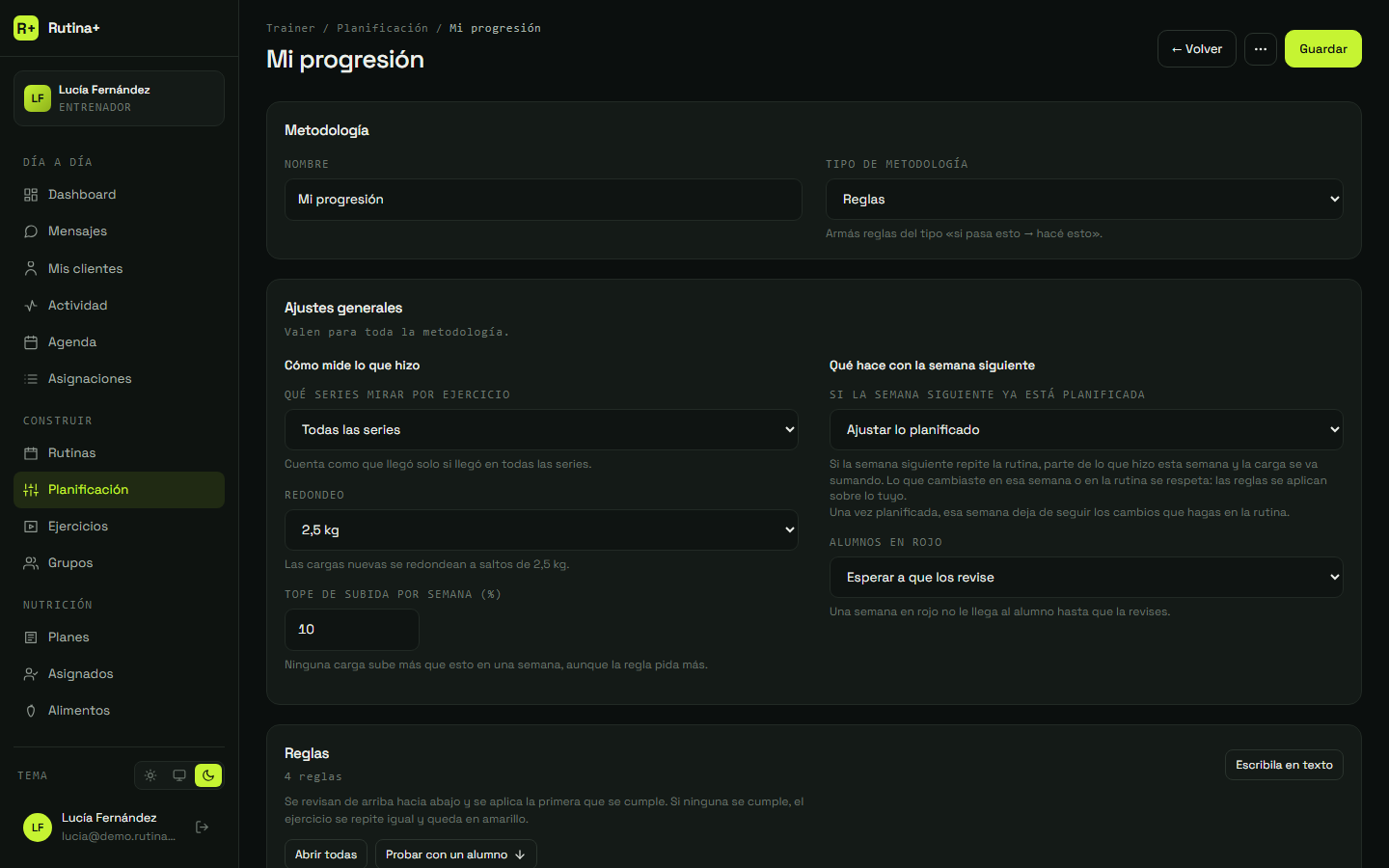Go to Planificación in the breadcrumb
Viewport: 1389px width, 868px height.
coord(382,28)
